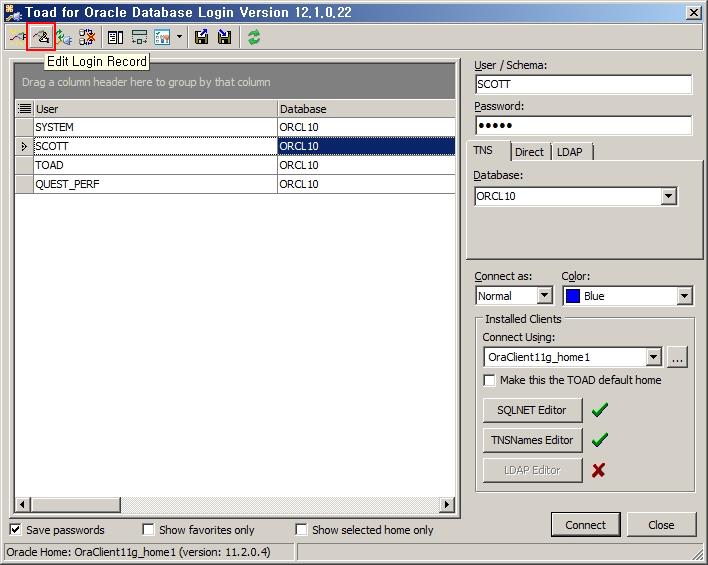
Task: Click the Add Login Record icon
Action: 17,37
